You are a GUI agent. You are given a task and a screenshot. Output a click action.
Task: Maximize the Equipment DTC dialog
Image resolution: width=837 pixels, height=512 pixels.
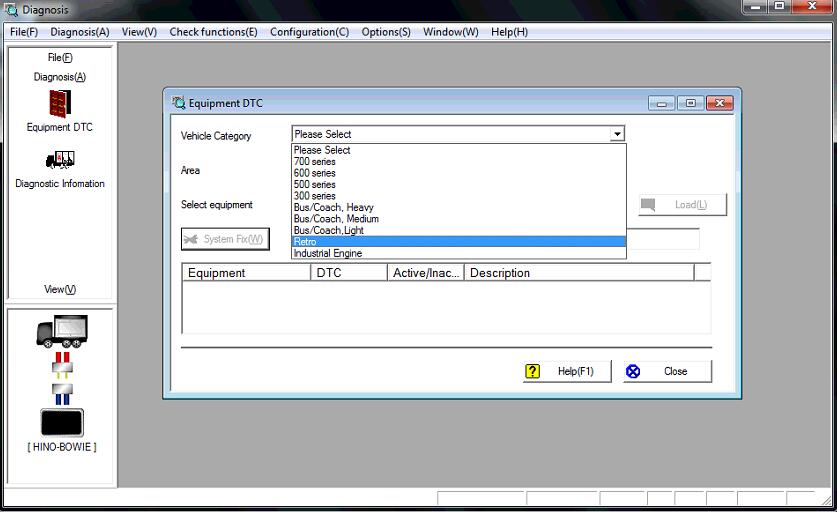tap(690, 103)
